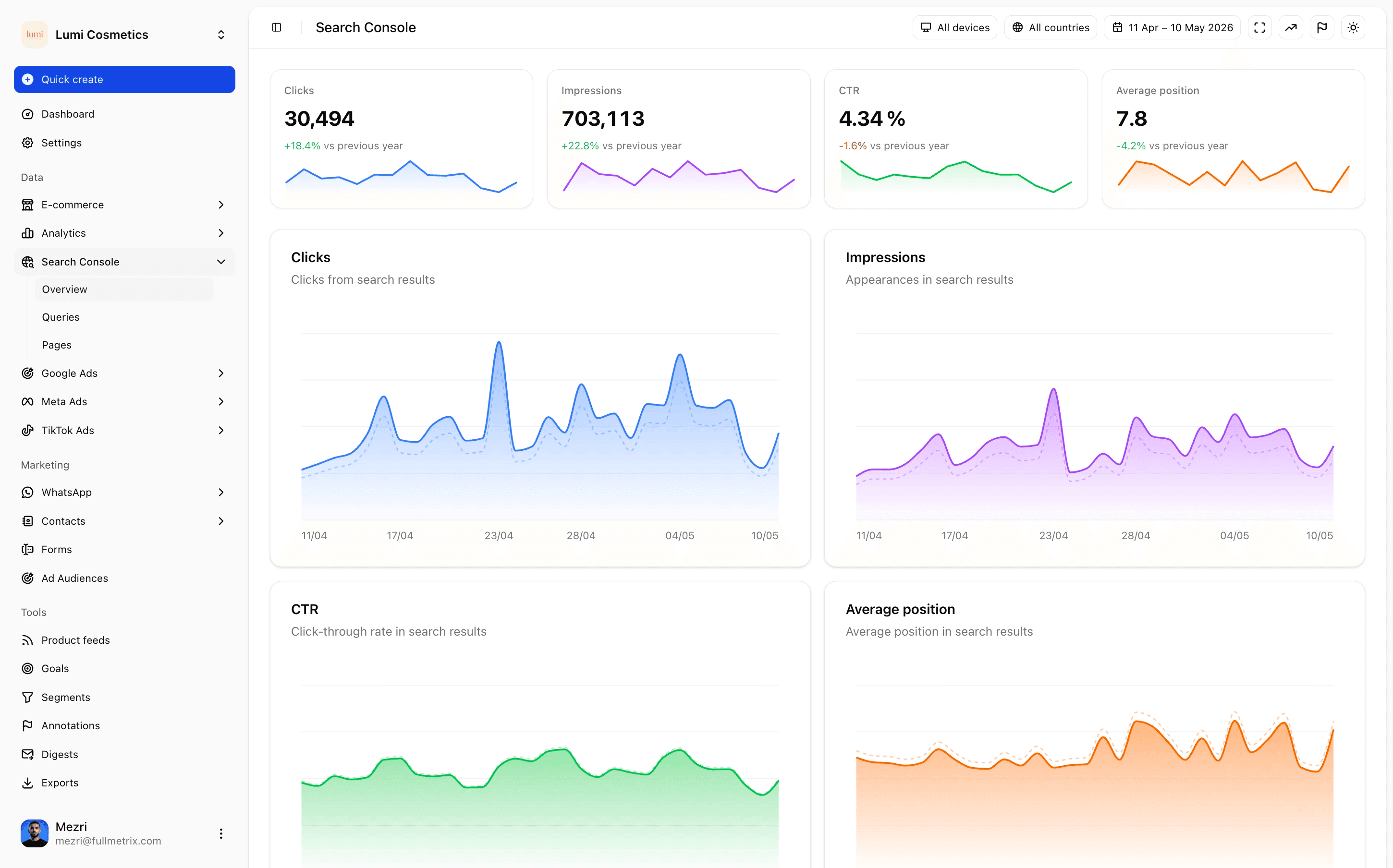Open user menu three-dot icon

point(221,833)
